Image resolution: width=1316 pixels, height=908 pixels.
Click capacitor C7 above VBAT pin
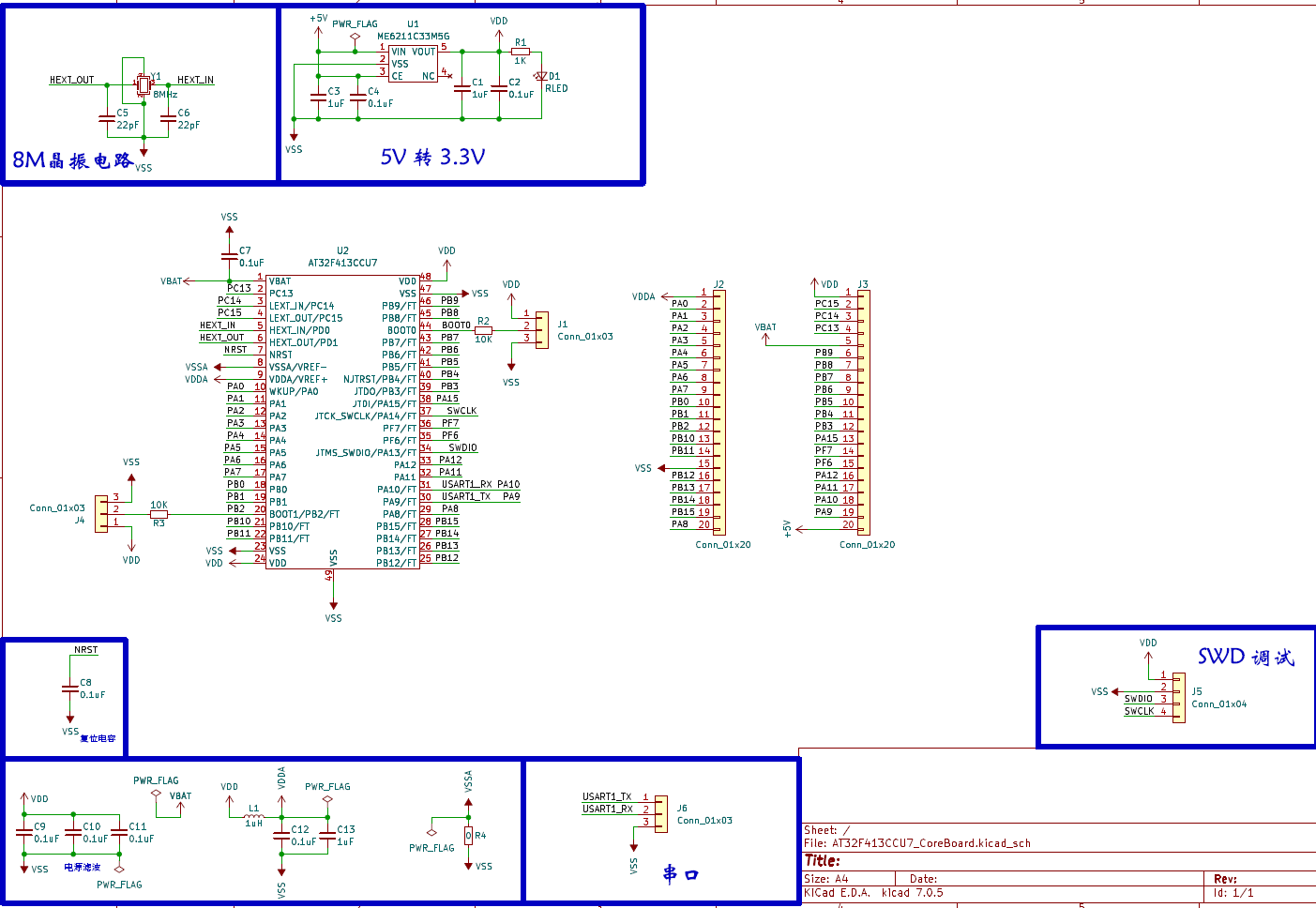tap(229, 256)
